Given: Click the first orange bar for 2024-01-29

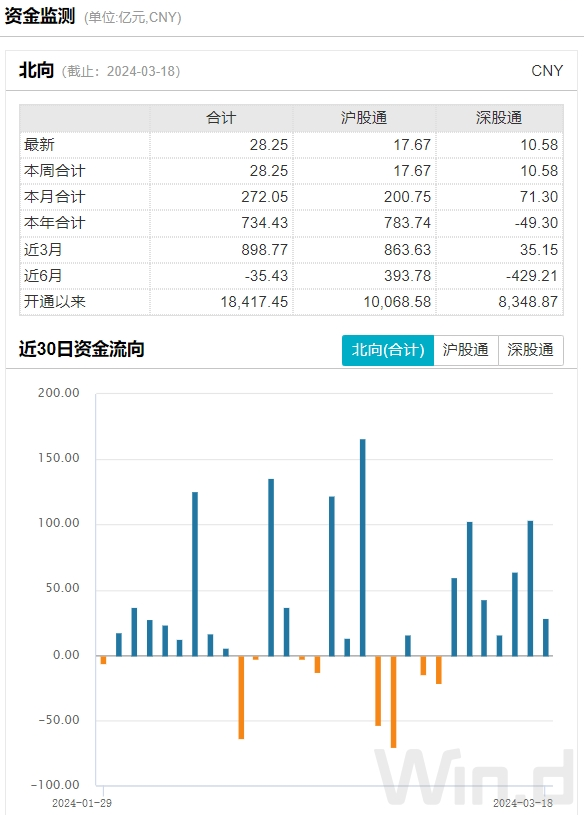Looking at the screenshot, I should 103,660.
